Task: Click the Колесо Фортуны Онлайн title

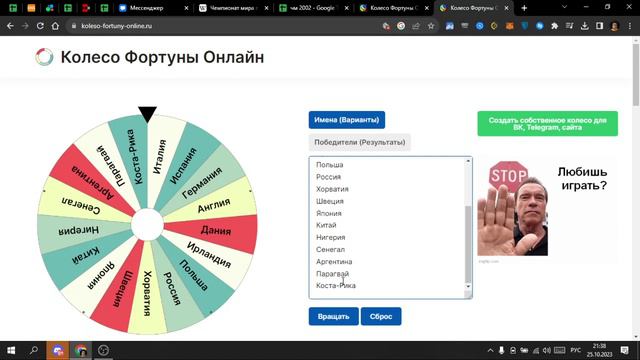Action: tap(162, 57)
